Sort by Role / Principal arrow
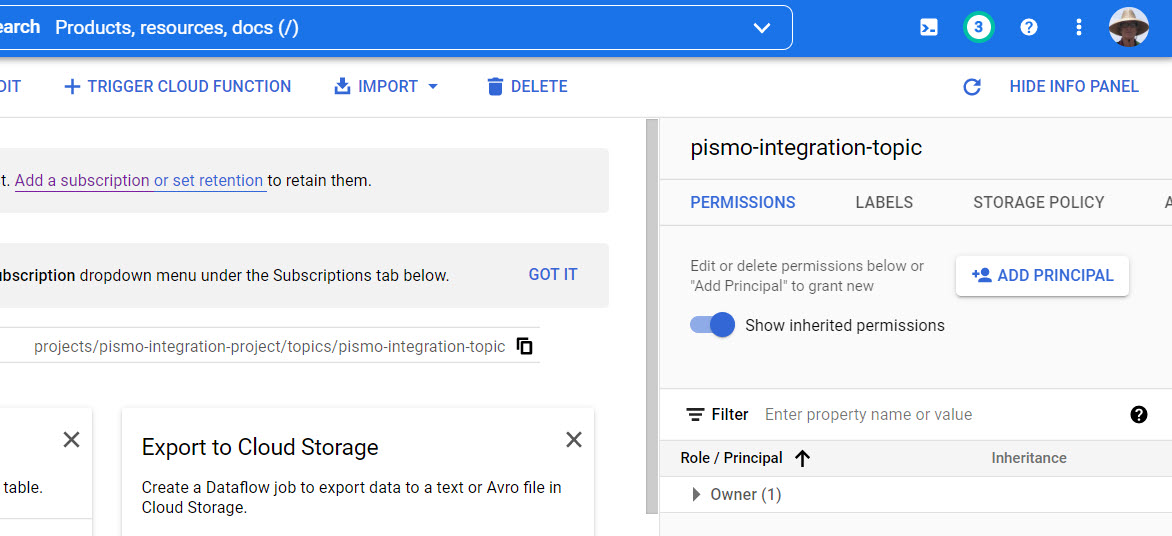The height and width of the screenshot is (536, 1172). coord(803,458)
